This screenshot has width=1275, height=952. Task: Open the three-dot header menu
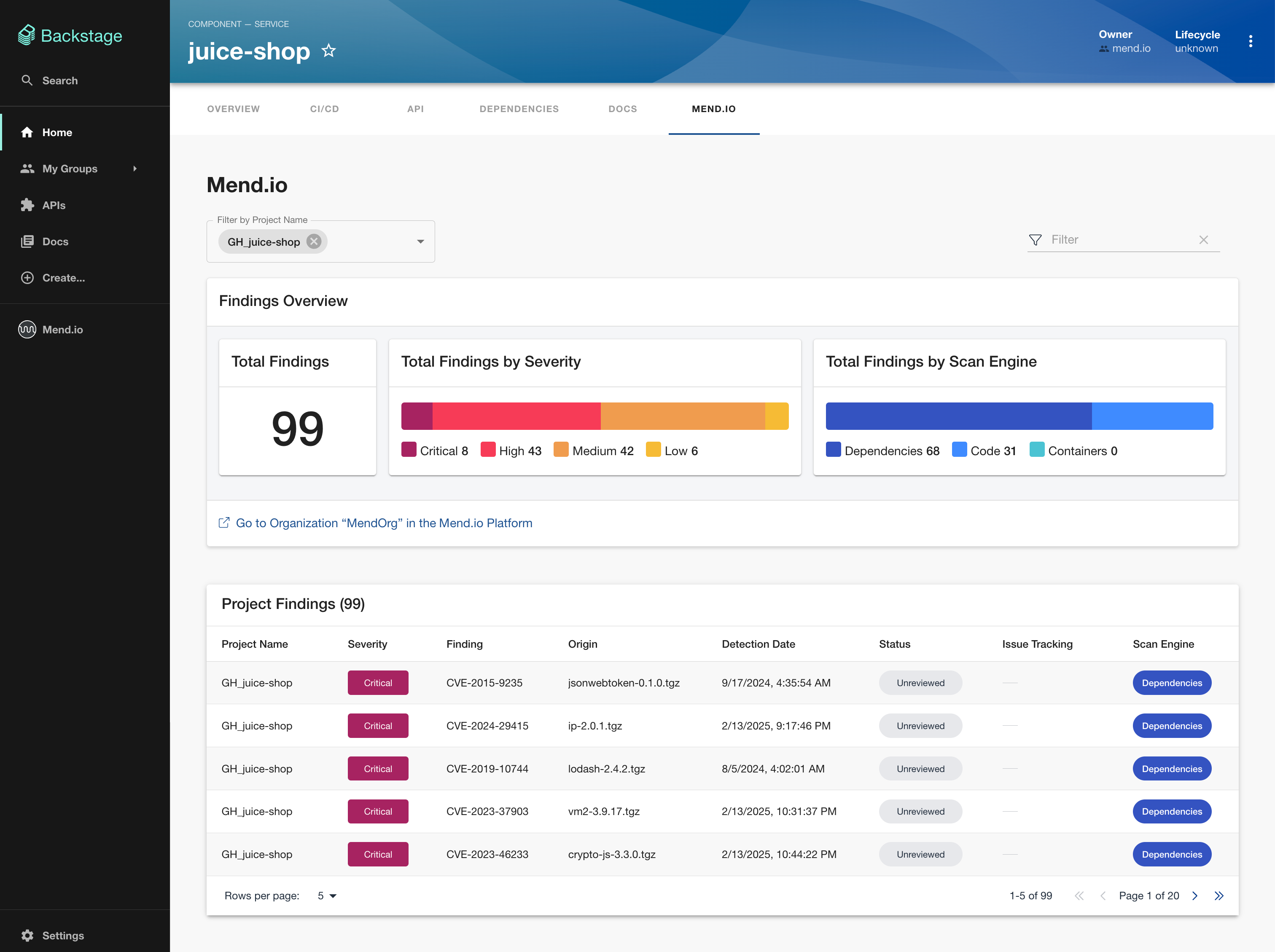[x=1250, y=41]
